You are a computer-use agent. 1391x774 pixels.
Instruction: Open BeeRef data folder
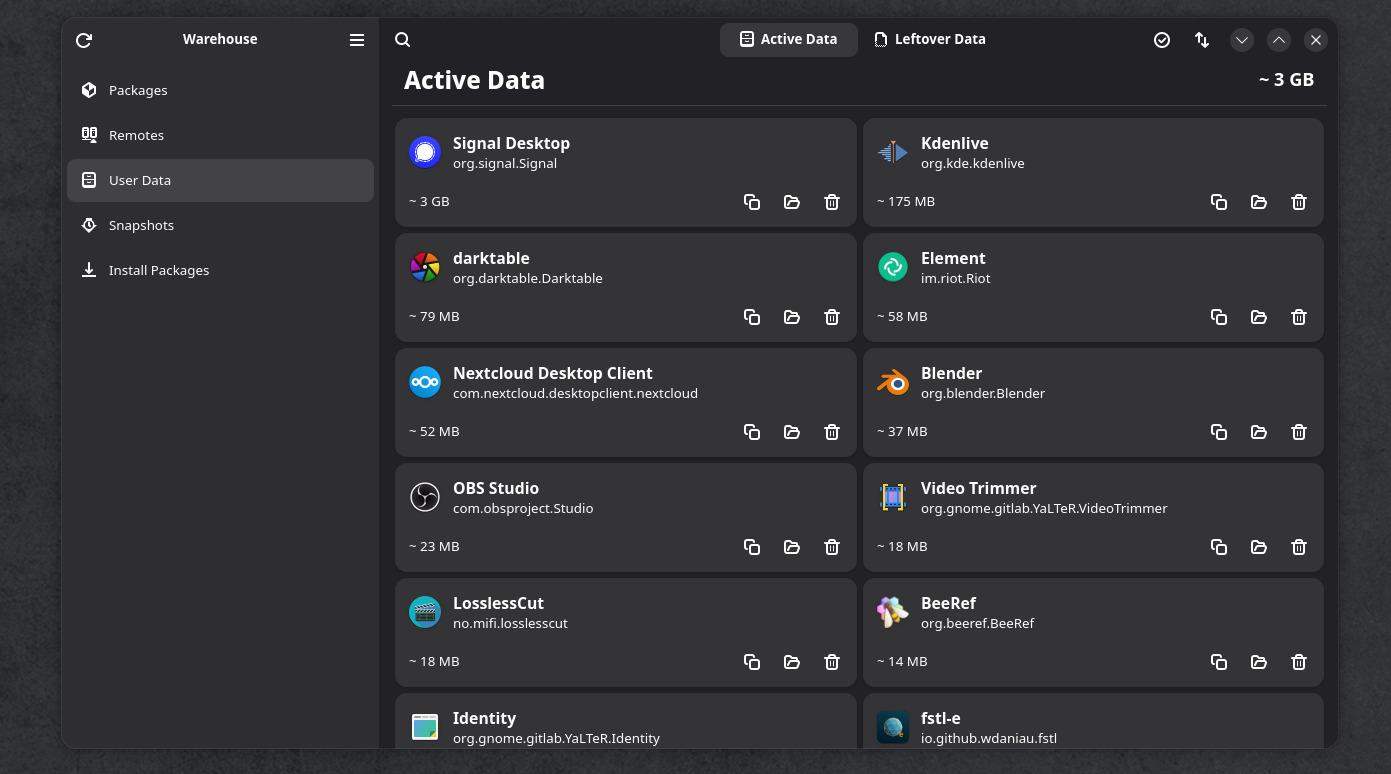coord(1259,662)
